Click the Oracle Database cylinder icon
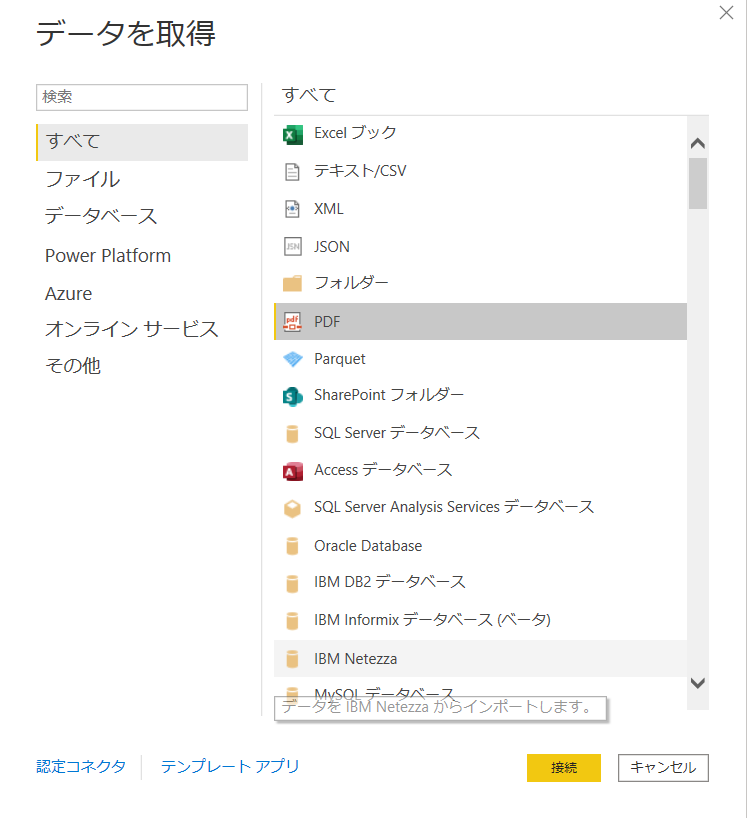Screen dimensions: 747x818 293,546
